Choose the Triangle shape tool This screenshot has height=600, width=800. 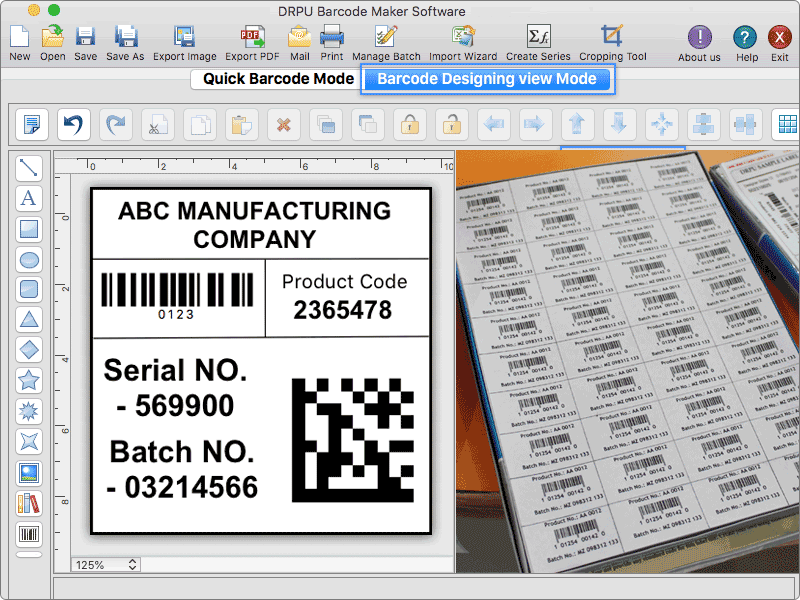point(29,320)
